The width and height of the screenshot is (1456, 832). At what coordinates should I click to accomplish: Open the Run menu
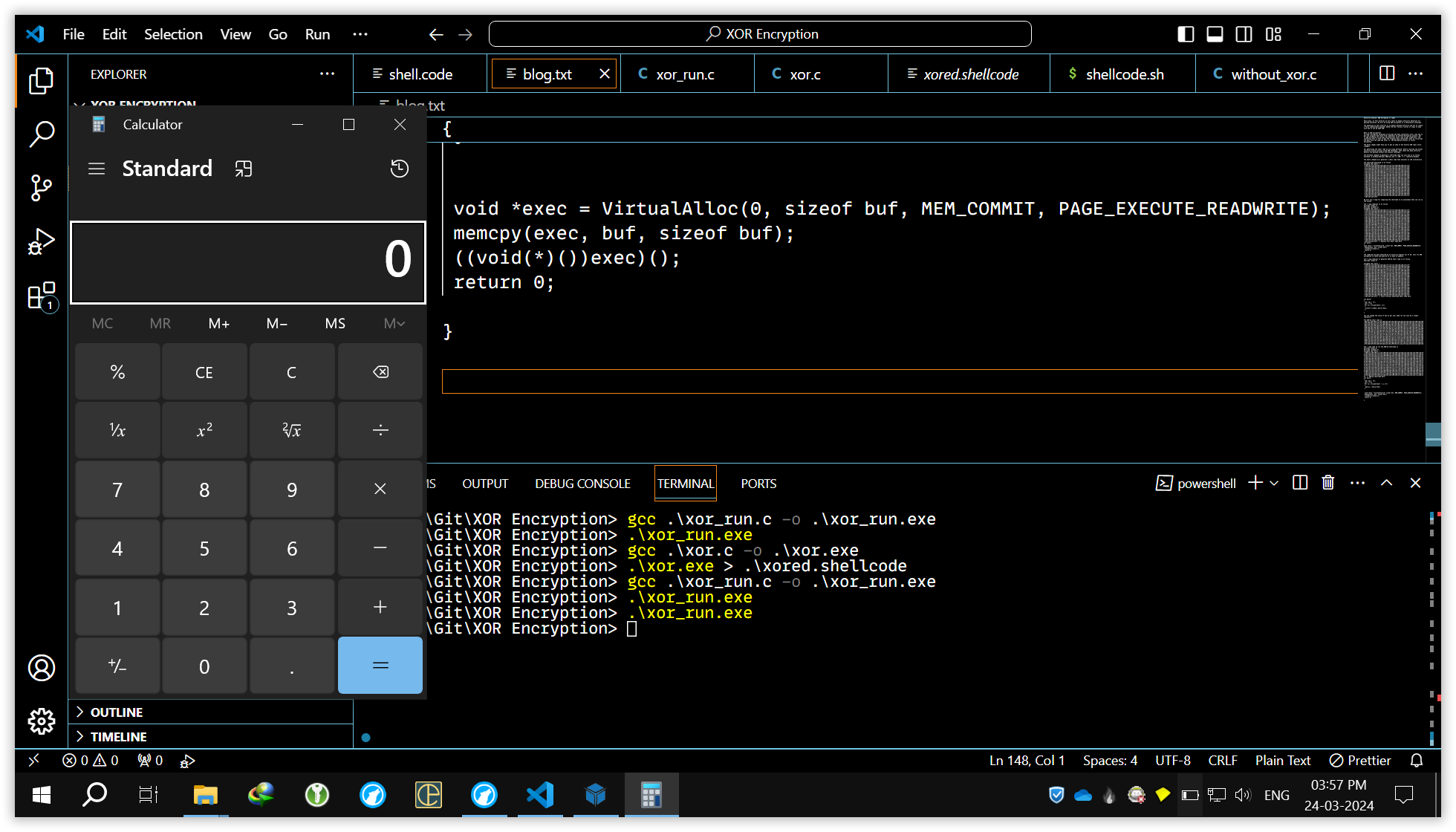pos(317,34)
